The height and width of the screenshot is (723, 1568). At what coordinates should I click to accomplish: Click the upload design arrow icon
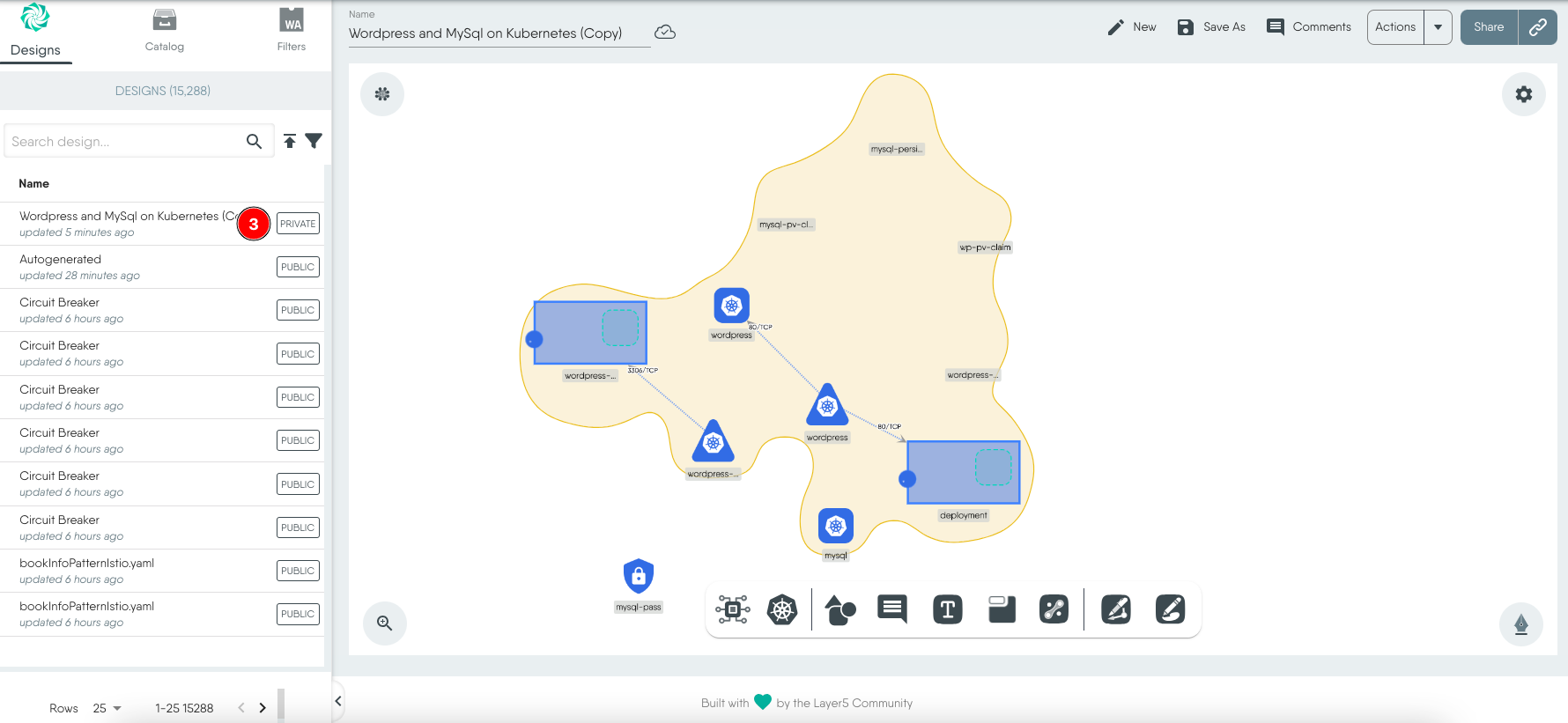pos(290,141)
